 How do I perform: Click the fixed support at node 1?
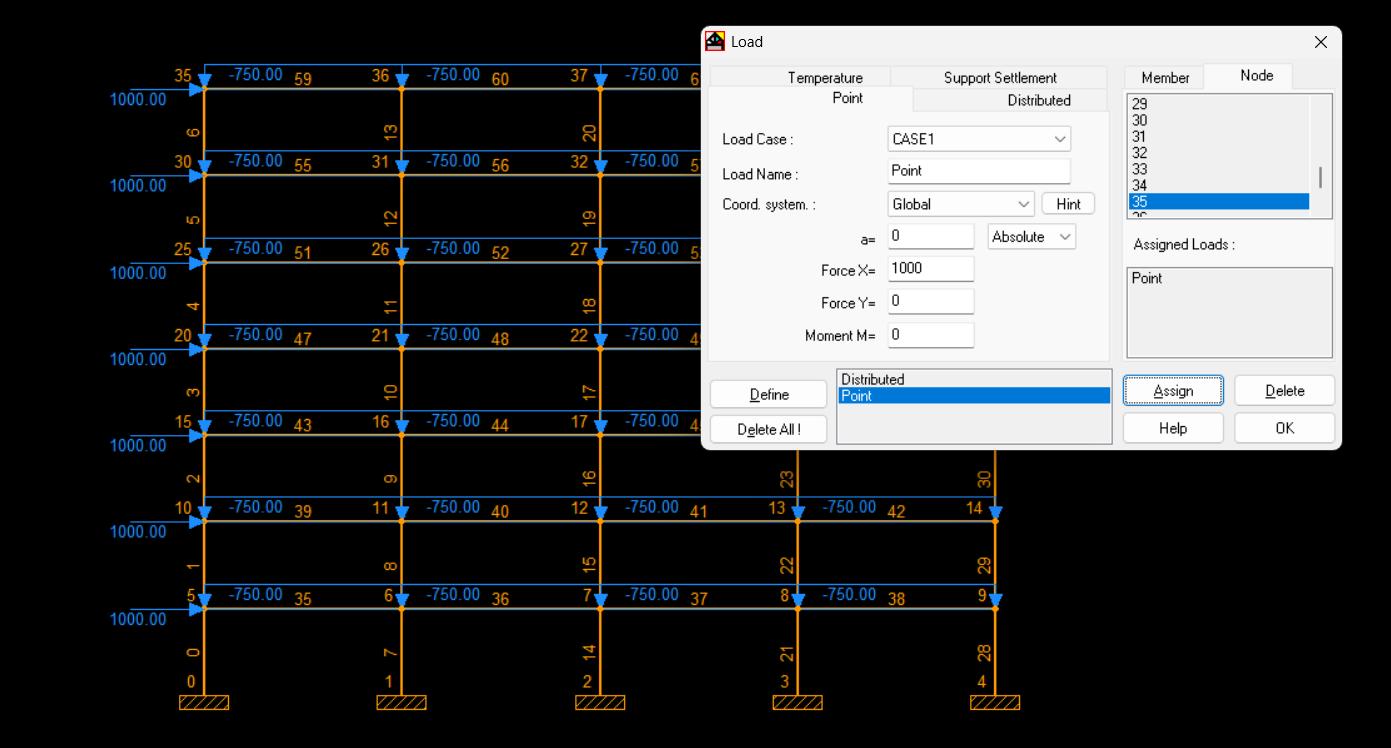point(401,702)
